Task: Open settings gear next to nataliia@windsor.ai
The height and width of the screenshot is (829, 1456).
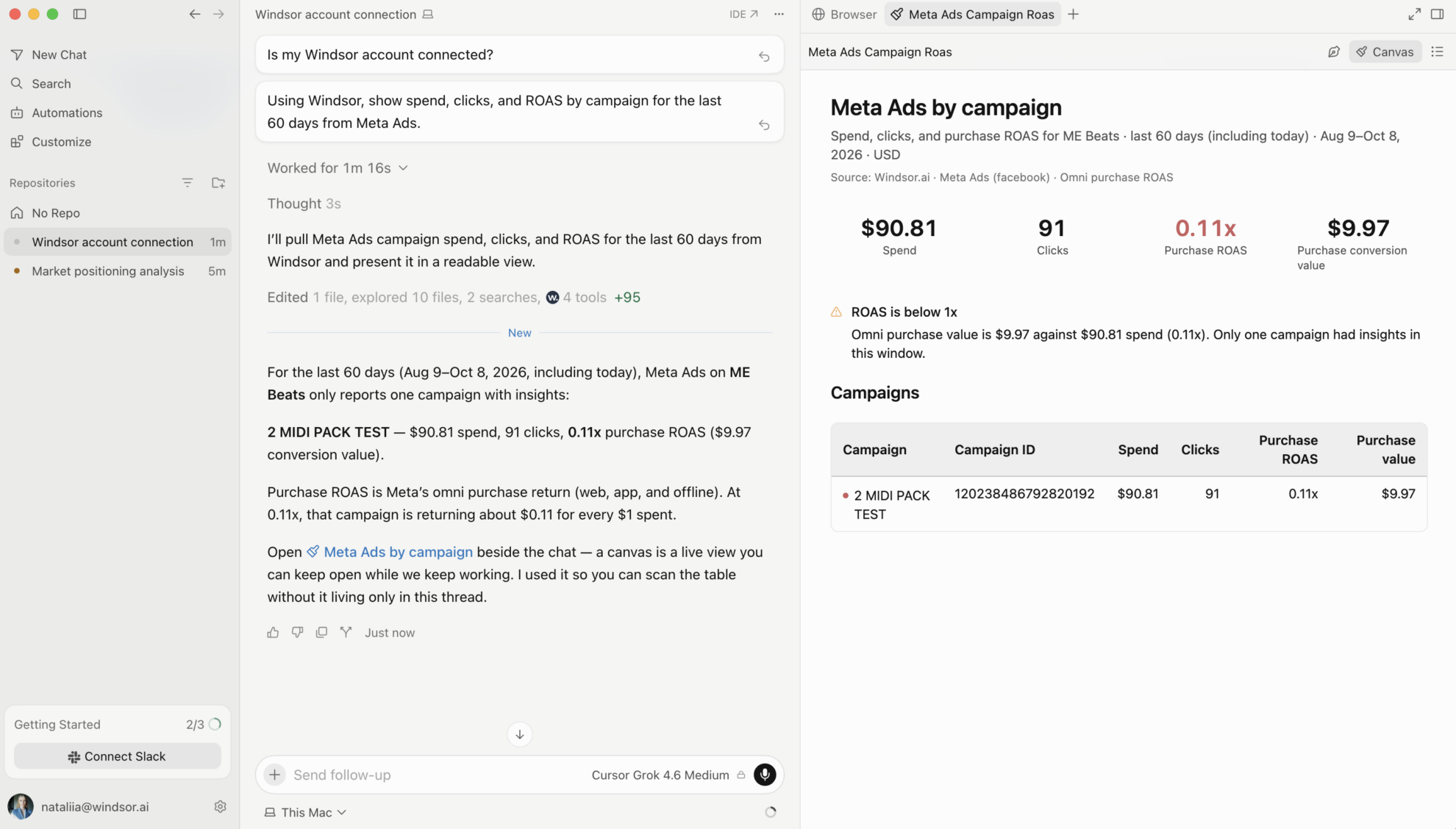Action: [220, 806]
